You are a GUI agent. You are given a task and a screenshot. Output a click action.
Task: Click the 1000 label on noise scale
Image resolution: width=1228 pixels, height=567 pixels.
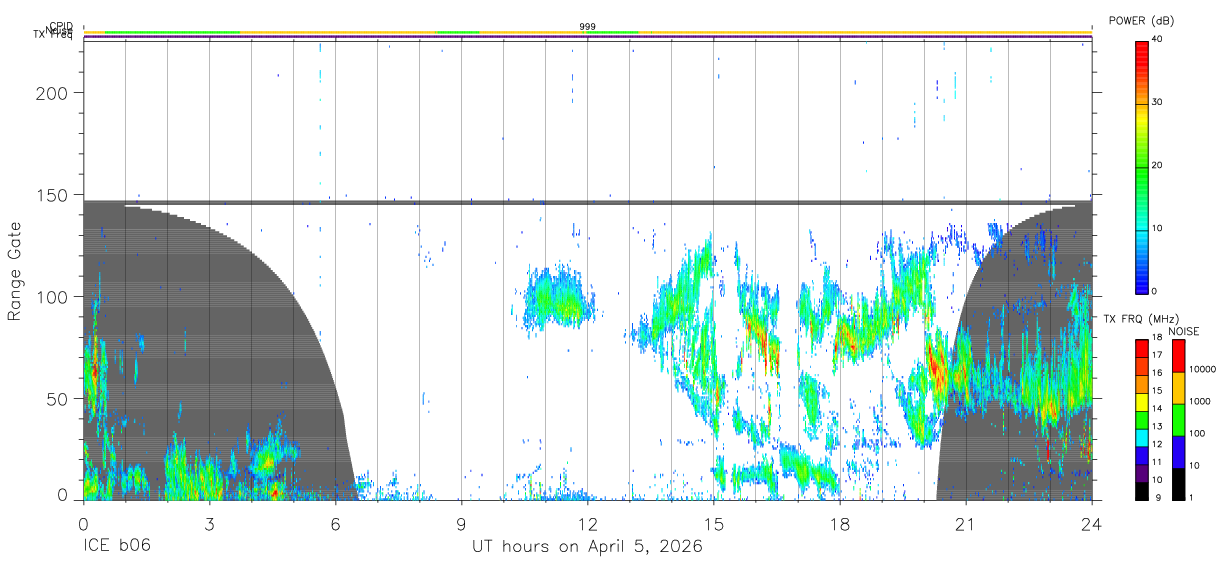1199,401
